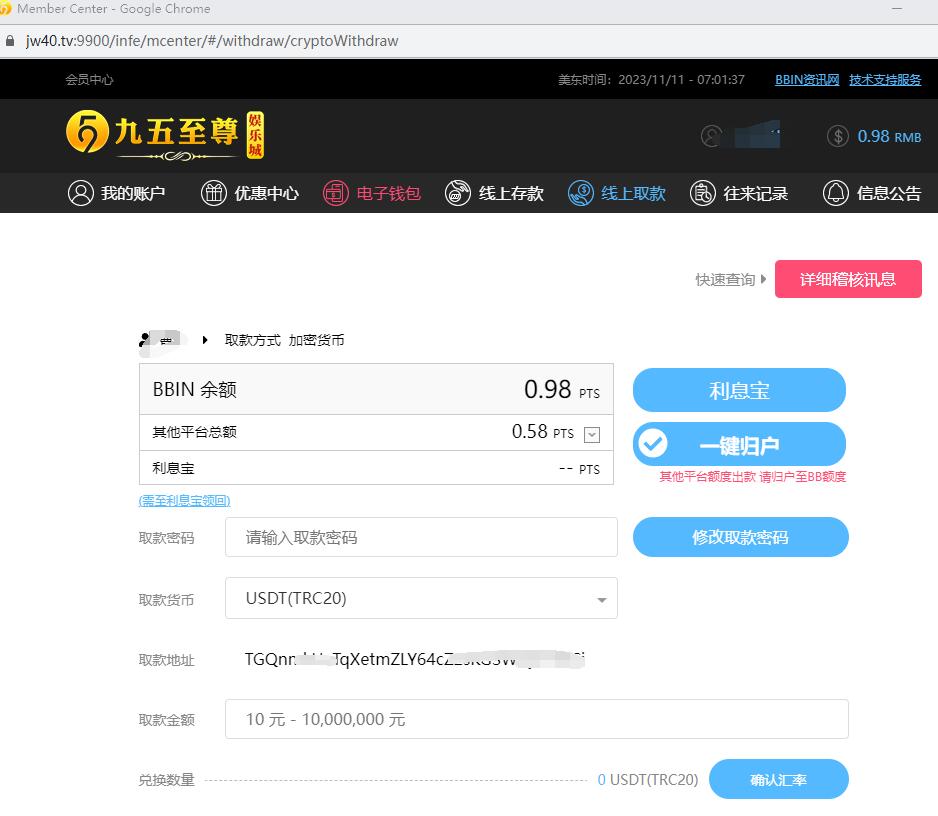Expand the 其他平台总额 dropdown arrow

click(x=591, y=434)
